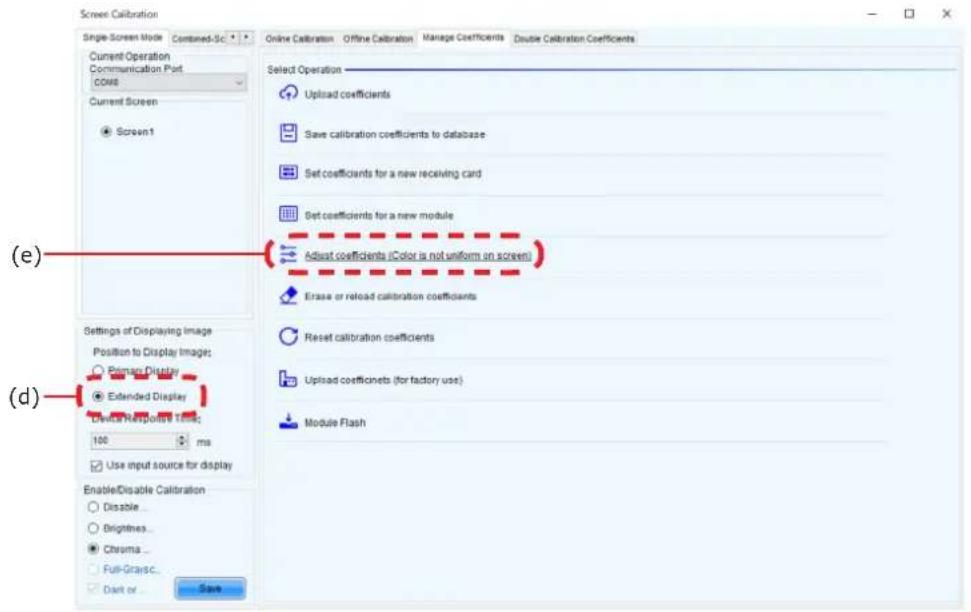Select the Brightness calibration radio button
Screen dimensions: 971x612
[93, 528]
